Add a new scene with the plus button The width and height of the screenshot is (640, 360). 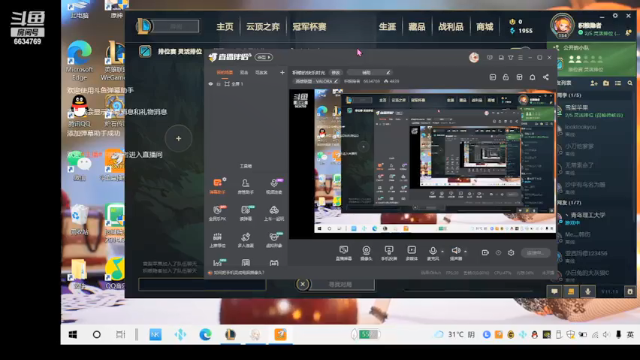(x=282, y=73)
